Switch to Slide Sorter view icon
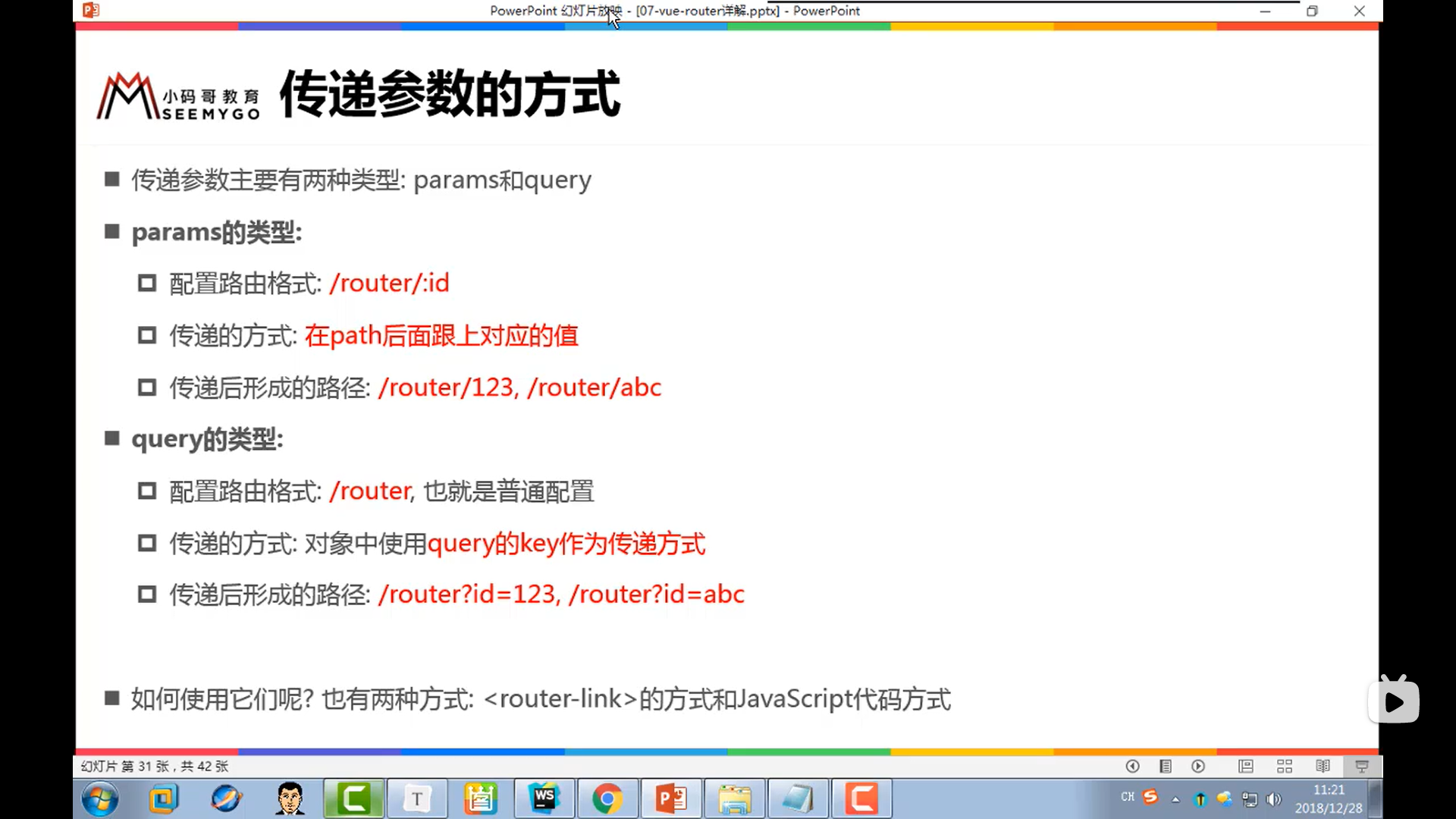1456x819 pixels. point(1284,766)
